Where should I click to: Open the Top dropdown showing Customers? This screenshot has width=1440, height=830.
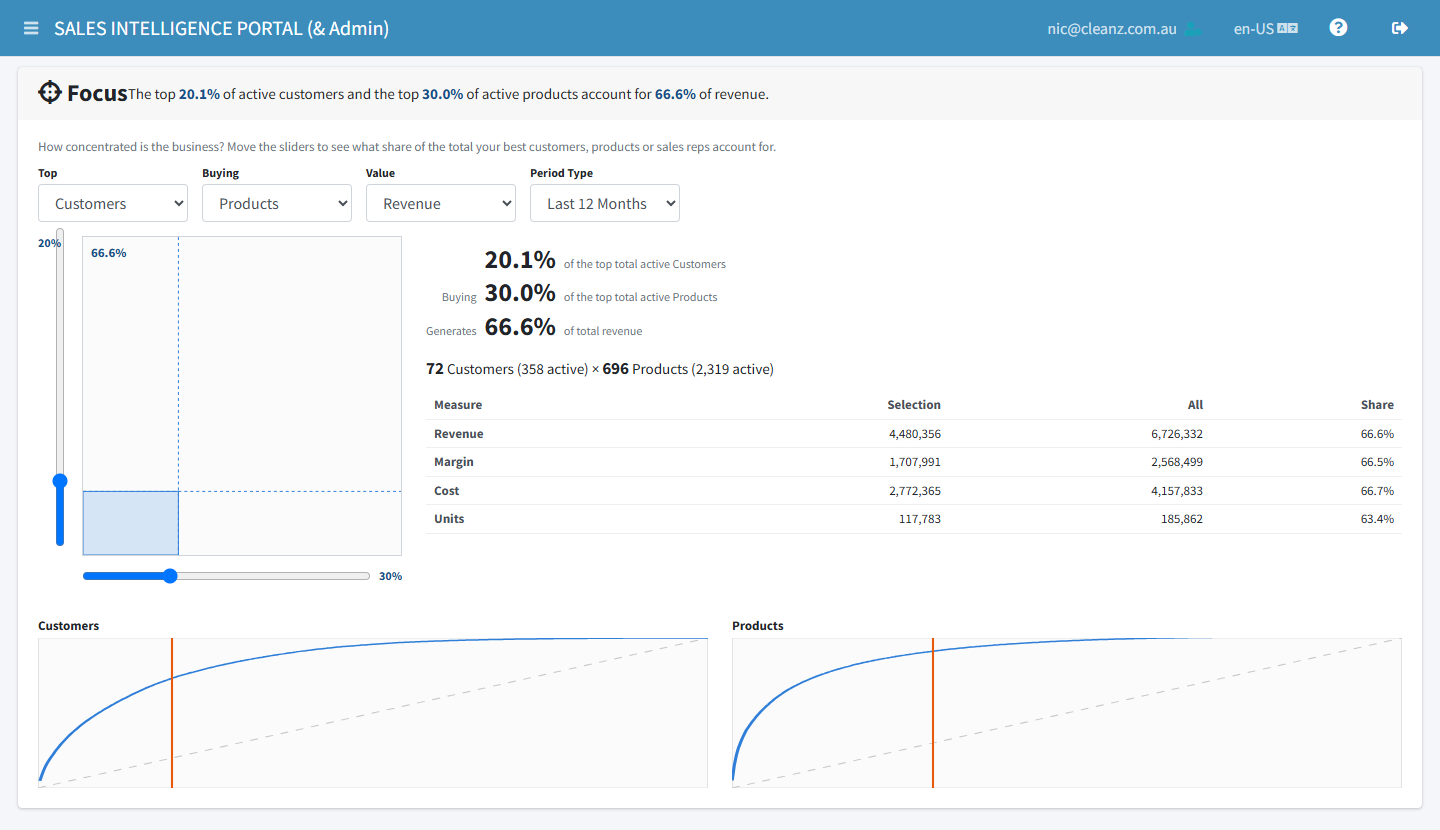pyautogui.click(x=113, y=203)
